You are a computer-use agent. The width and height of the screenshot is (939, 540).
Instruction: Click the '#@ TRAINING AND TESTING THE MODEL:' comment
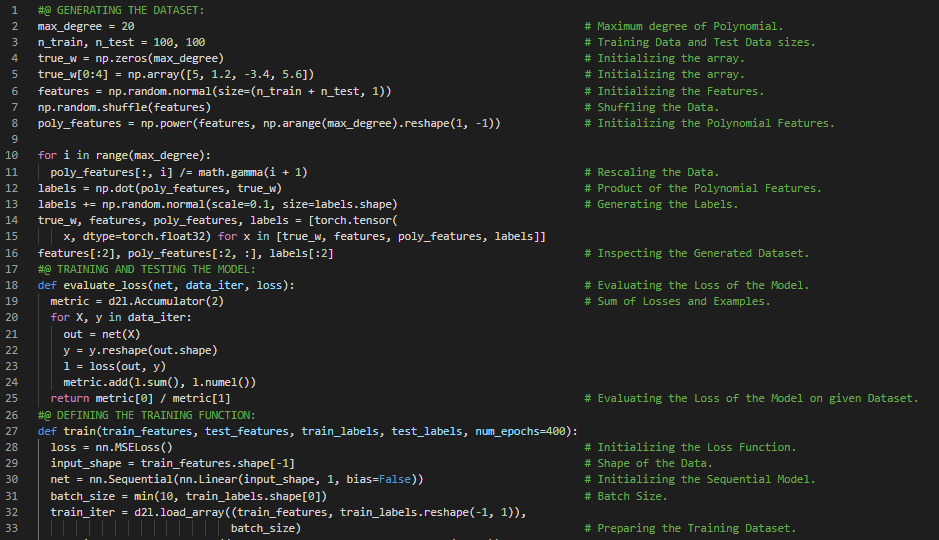click(x=146, y=269)
